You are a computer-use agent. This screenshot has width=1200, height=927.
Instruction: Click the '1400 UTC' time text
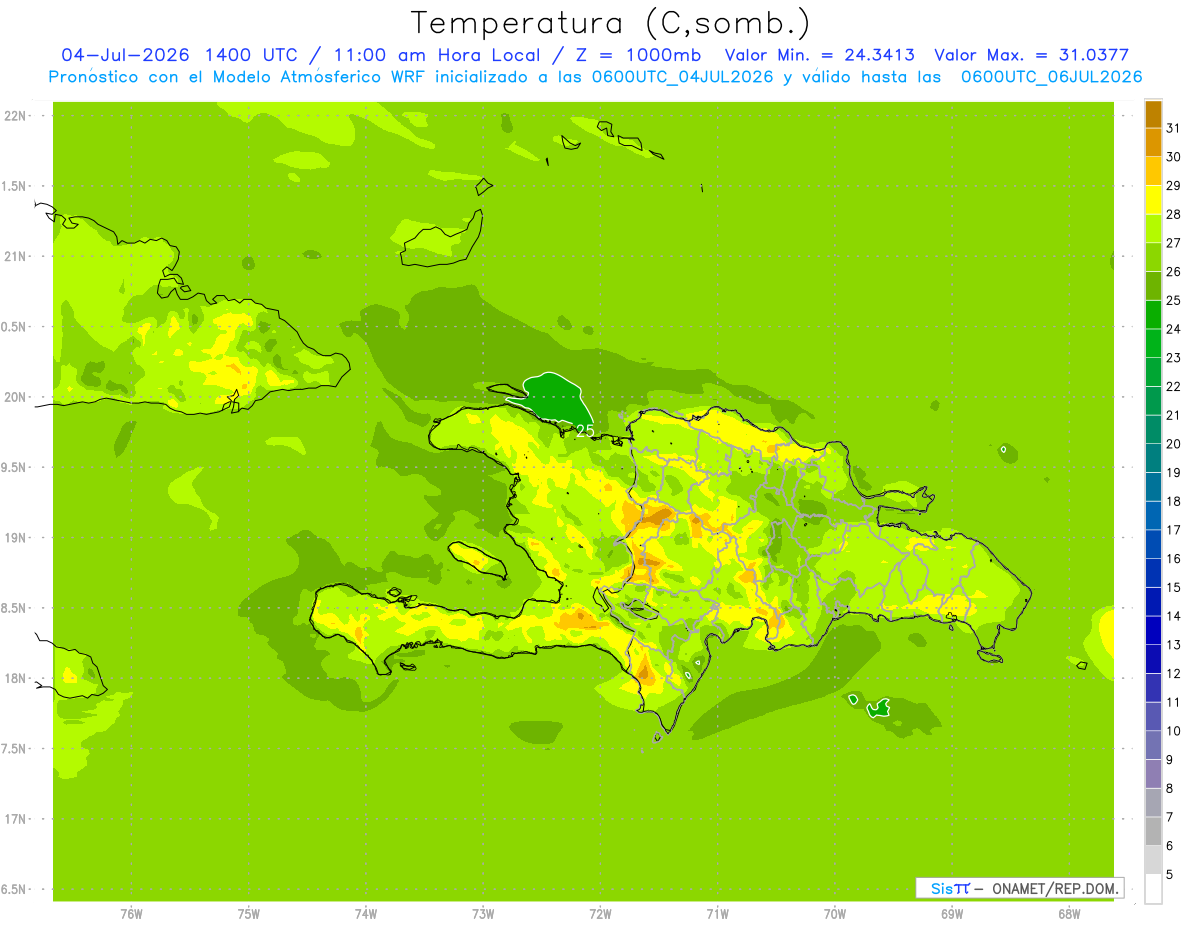point(250,55)
